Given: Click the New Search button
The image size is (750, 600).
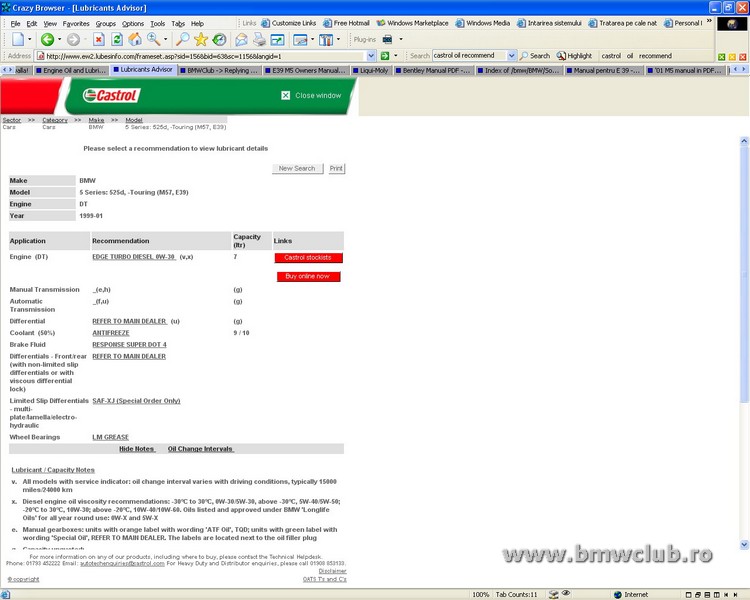Looking at the screenshot, I should click(x=297, y=168).
